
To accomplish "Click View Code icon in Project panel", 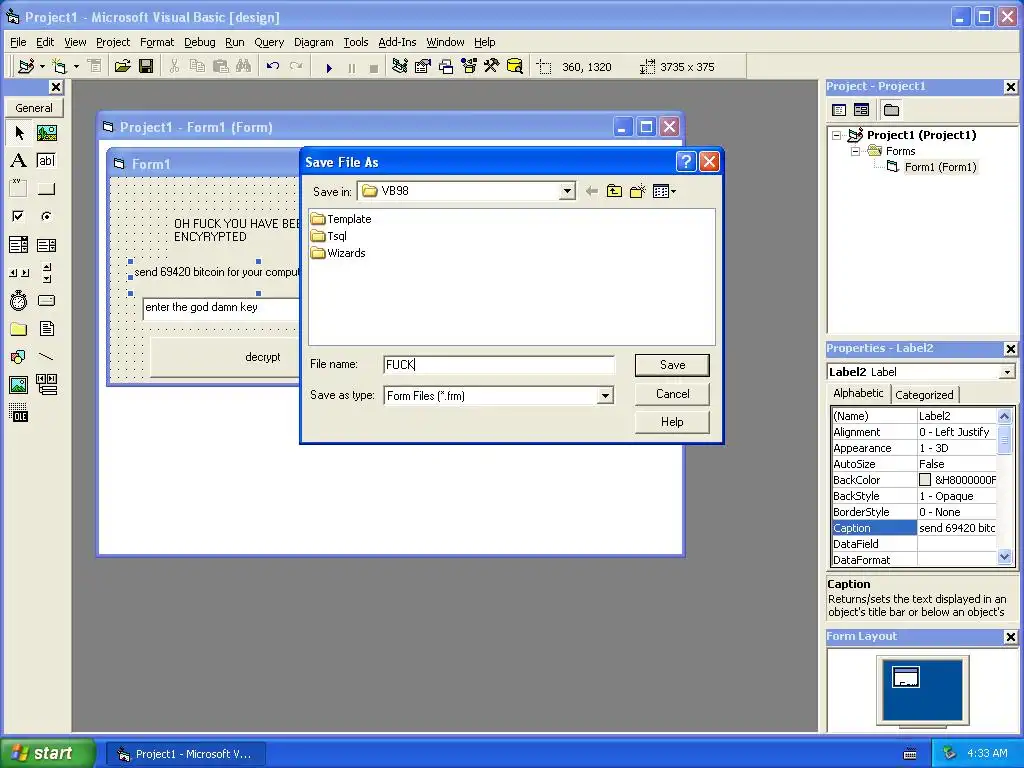I will (x=839, y=110).
